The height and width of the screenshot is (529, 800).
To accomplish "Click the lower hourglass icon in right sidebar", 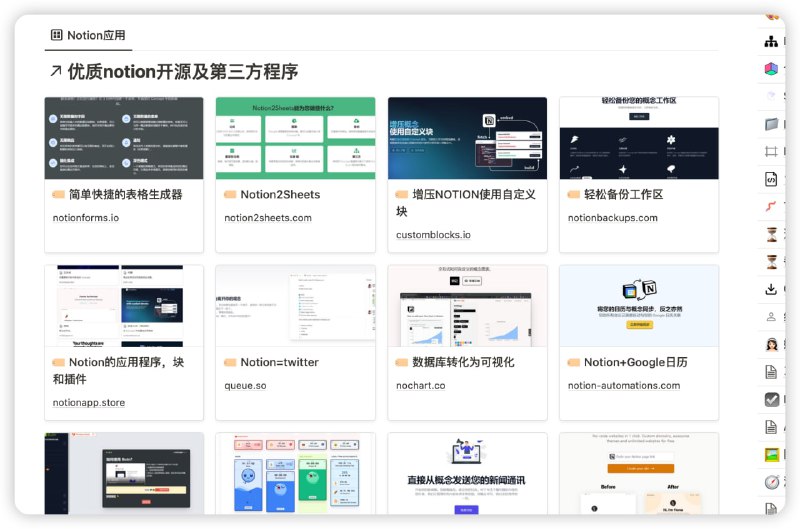I will [771, 262].
